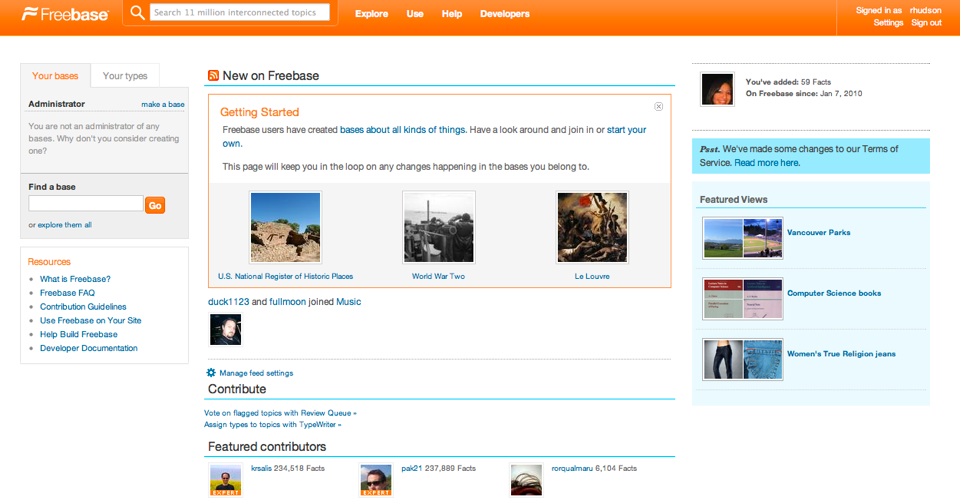The width and height of the screenshot is (962, 504).
Task: Open the Le Louvre caption link
Action: [x=592, y=276]
